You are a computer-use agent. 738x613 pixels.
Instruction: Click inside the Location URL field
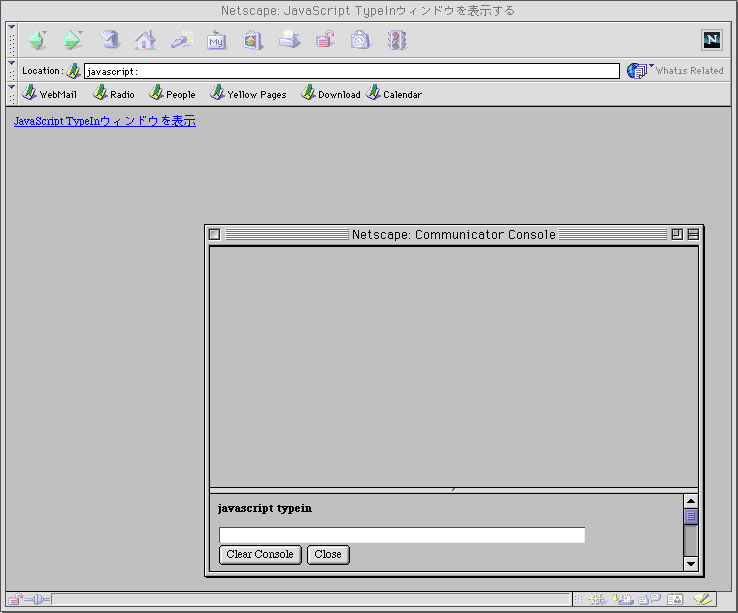click(352, 71)
